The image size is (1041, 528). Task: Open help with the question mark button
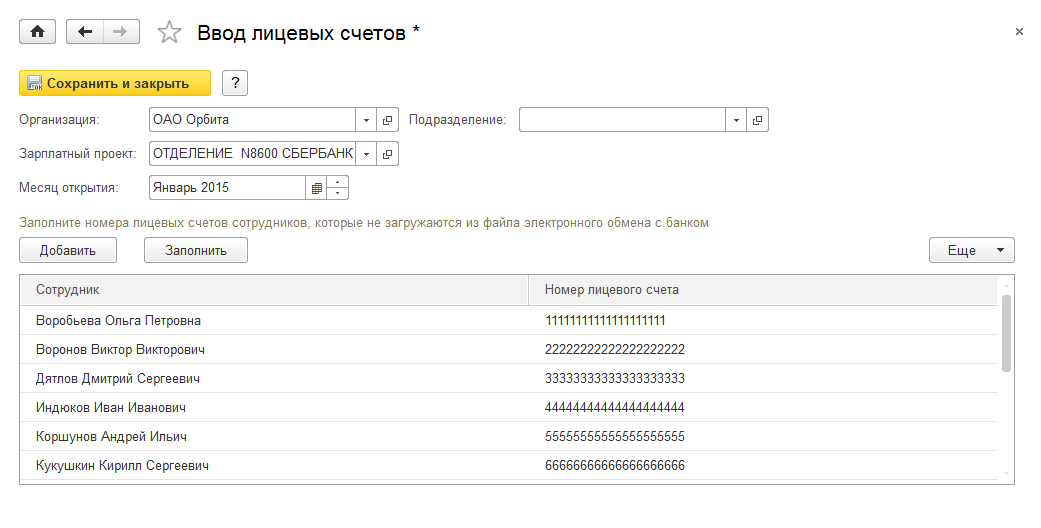pos(235,83)
